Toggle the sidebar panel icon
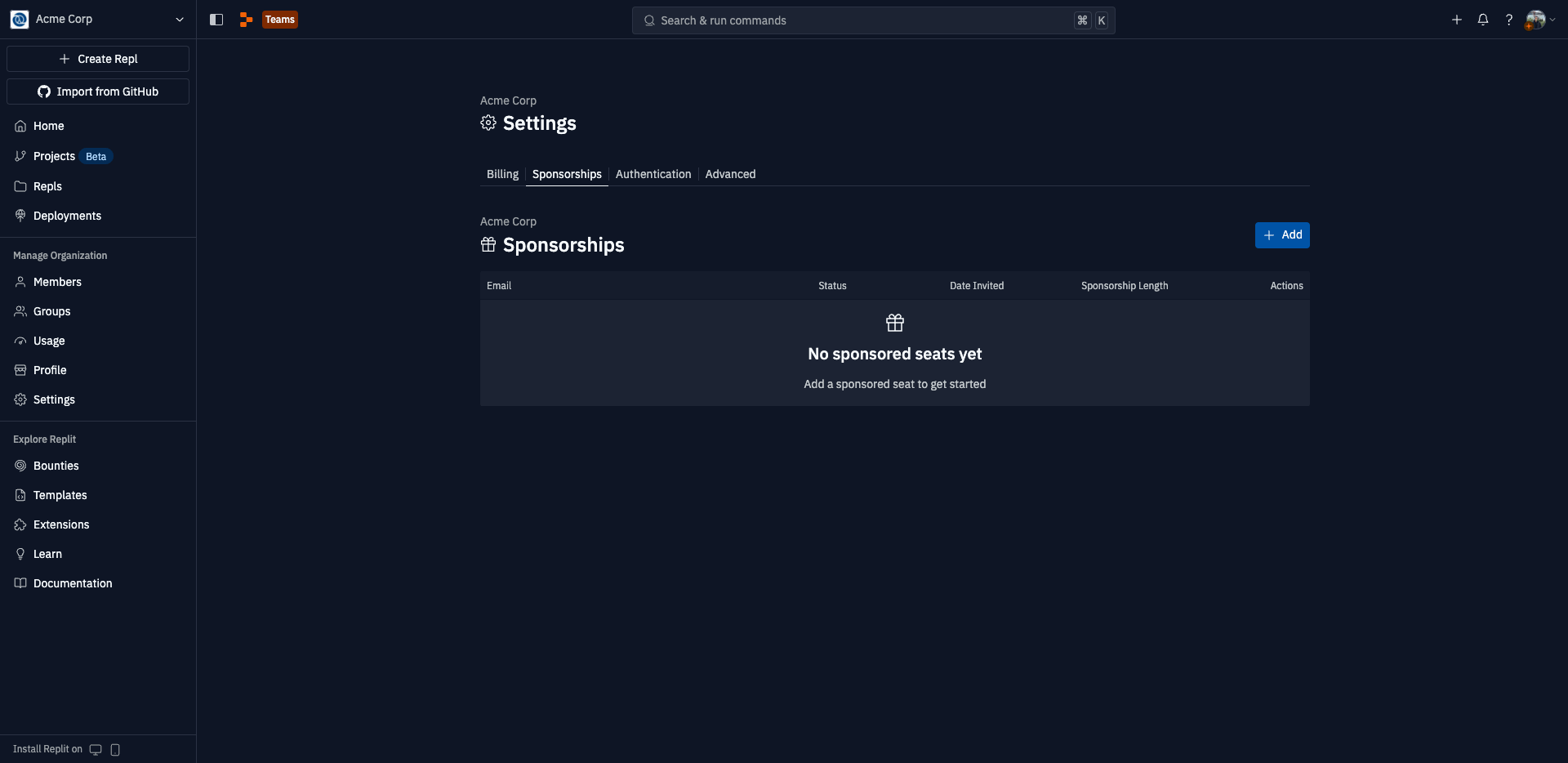 (x=216, y=20)
